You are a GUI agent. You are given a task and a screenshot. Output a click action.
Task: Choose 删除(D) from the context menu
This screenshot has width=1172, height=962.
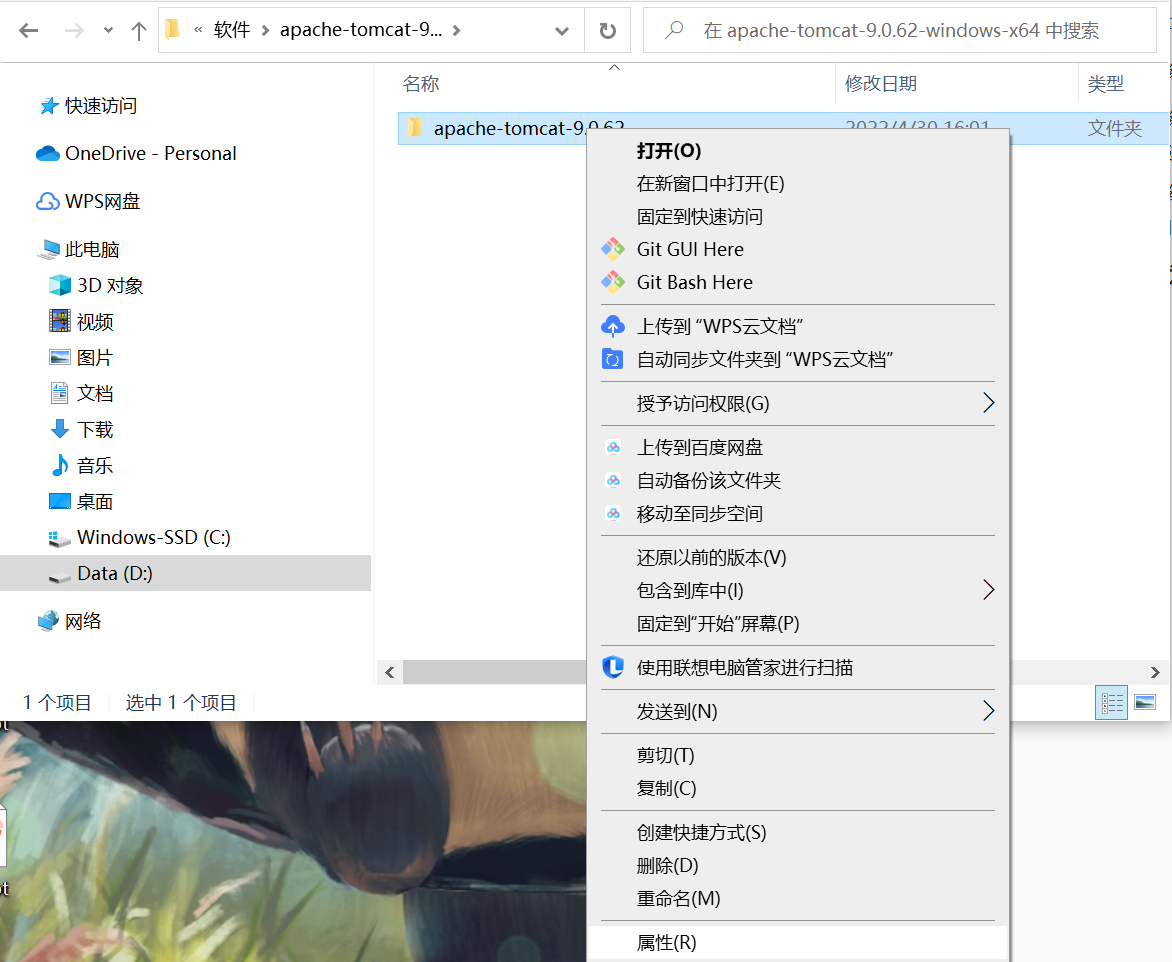(x=798, y=866)
